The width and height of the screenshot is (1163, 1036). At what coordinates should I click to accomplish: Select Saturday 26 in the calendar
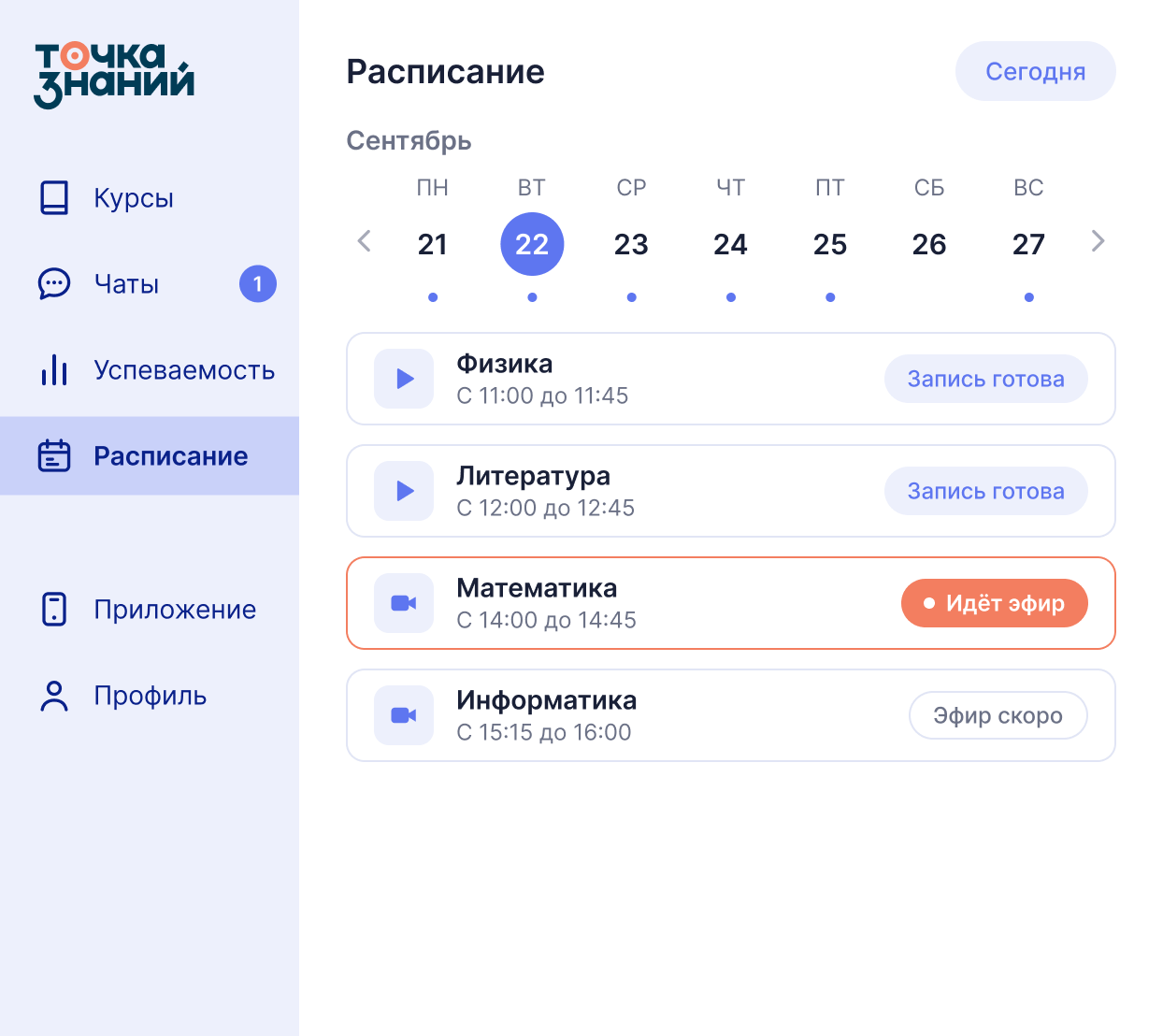pos(929,244)
